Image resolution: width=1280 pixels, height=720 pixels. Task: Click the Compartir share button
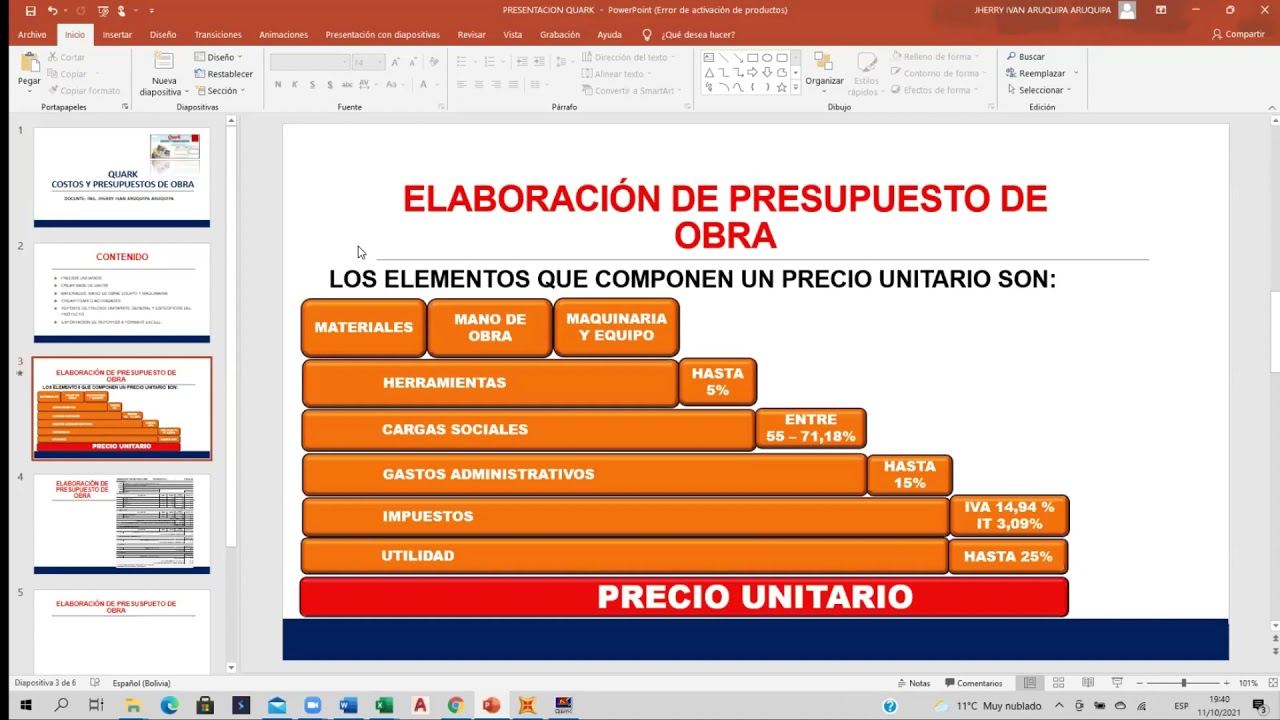click(x=1238, y=34)
